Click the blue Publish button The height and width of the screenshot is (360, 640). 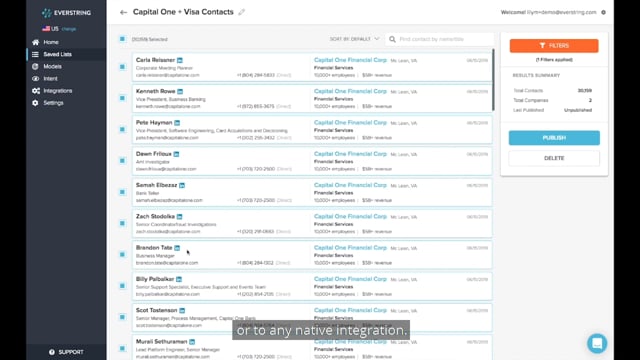pyautogui.click(x=554, y=138)
